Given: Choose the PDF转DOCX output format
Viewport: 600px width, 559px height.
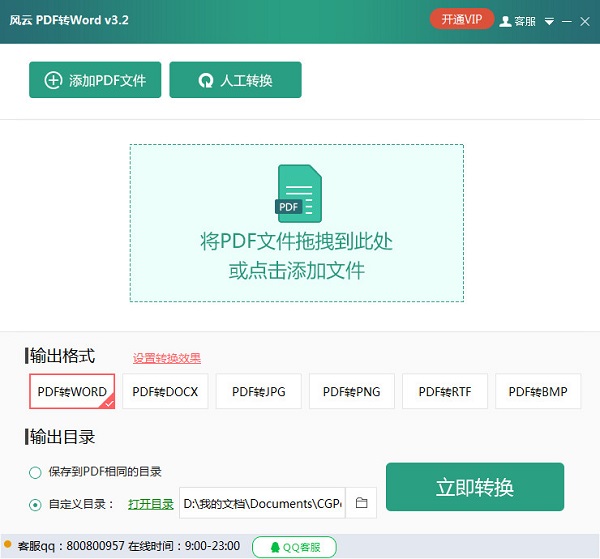Looking at the screenshot, I should (165, 391).
